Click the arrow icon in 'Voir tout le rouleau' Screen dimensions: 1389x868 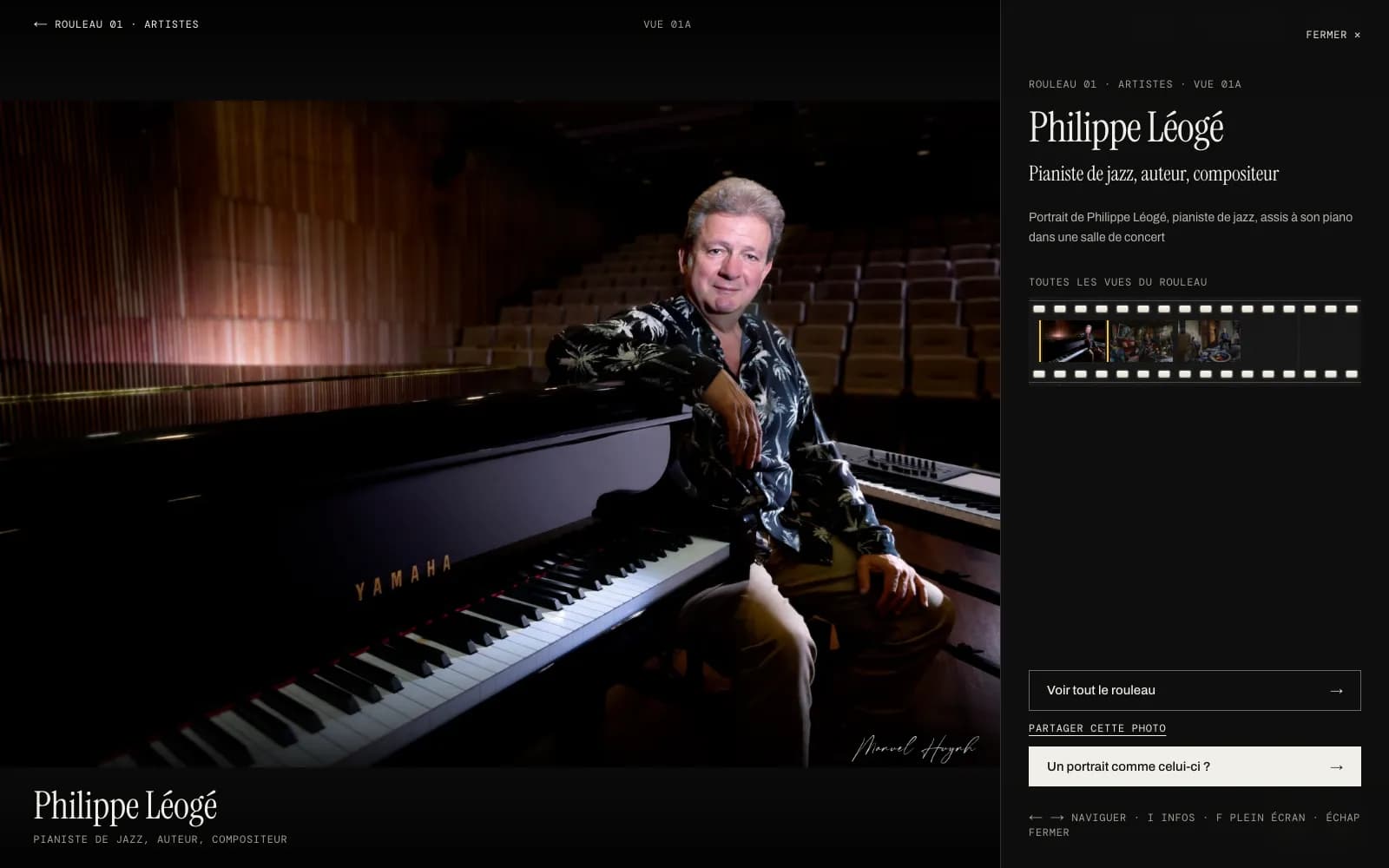[x=1336, y=691]
